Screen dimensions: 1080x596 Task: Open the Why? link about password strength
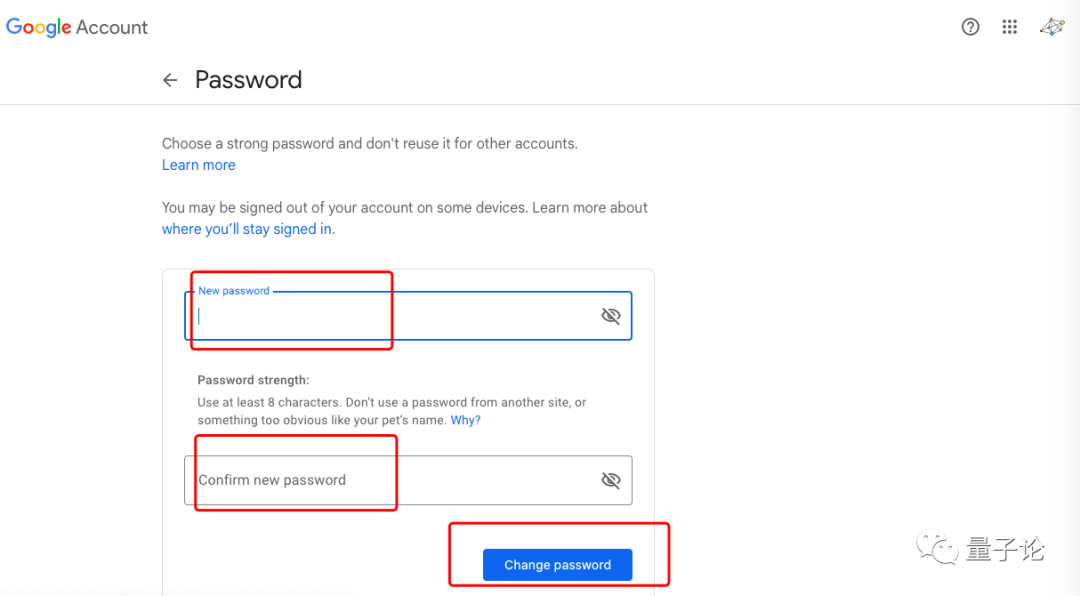point(466,420)
